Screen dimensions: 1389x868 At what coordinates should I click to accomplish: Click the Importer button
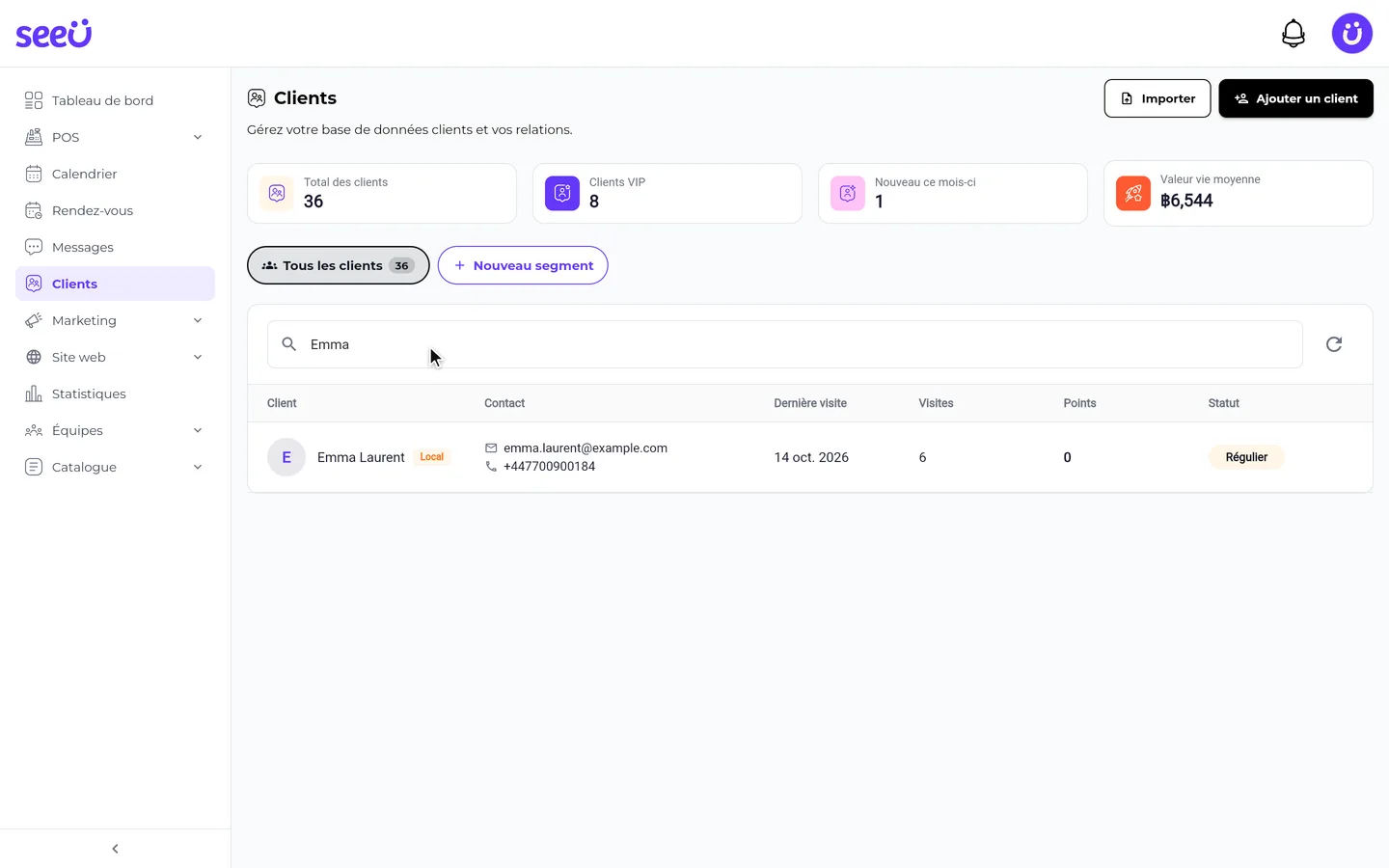click(x=1157, y=98)
